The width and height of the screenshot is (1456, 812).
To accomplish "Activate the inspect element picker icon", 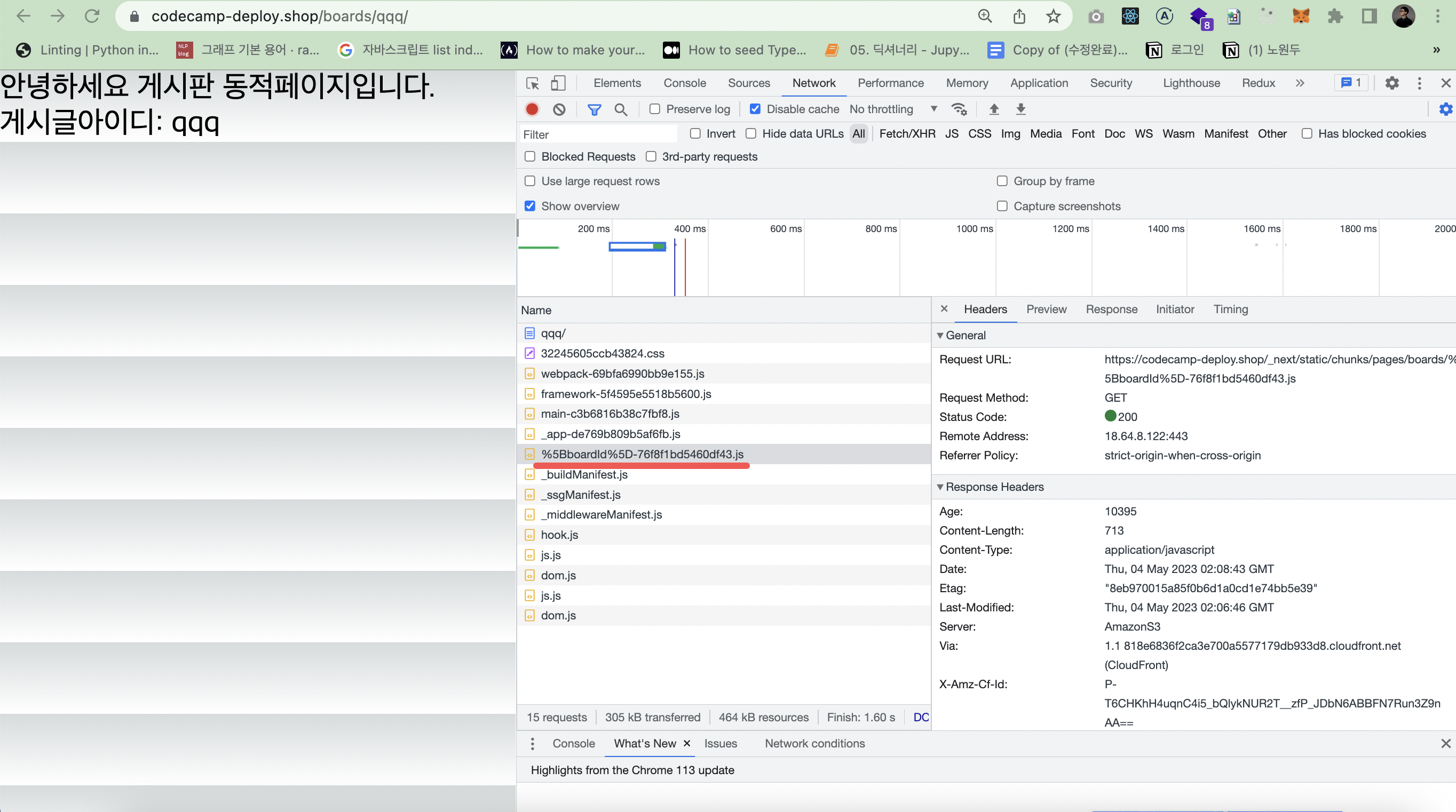I will 533,83.
